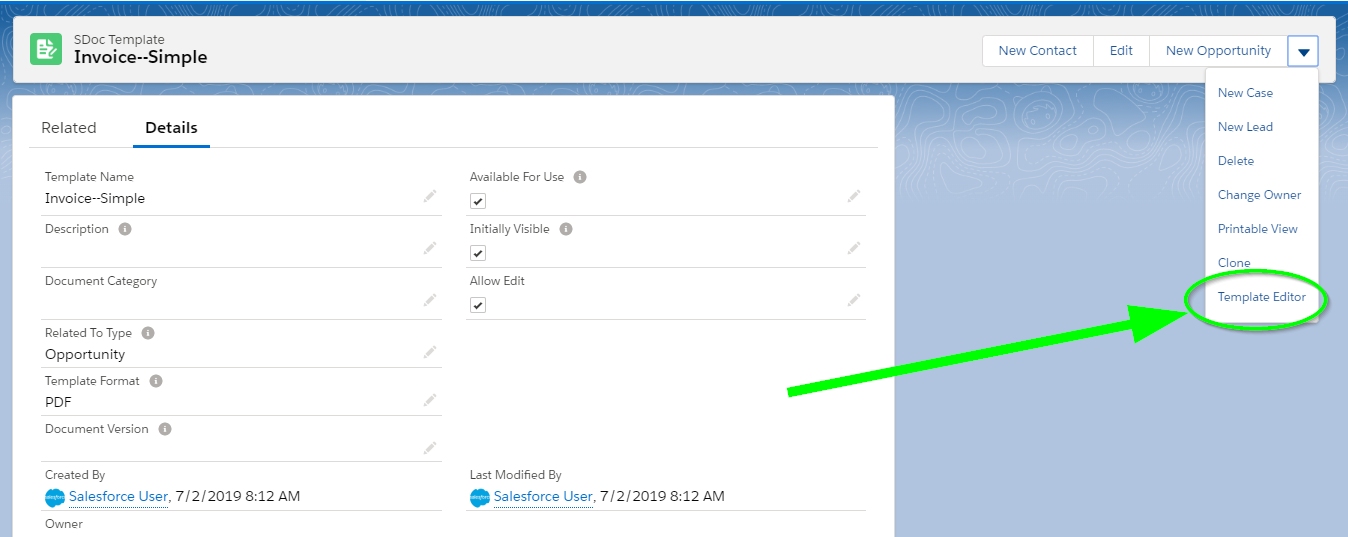Show info tooltip for Initially Visible
The width and height of the screenshot is (1348, 537).
point(566,229)
